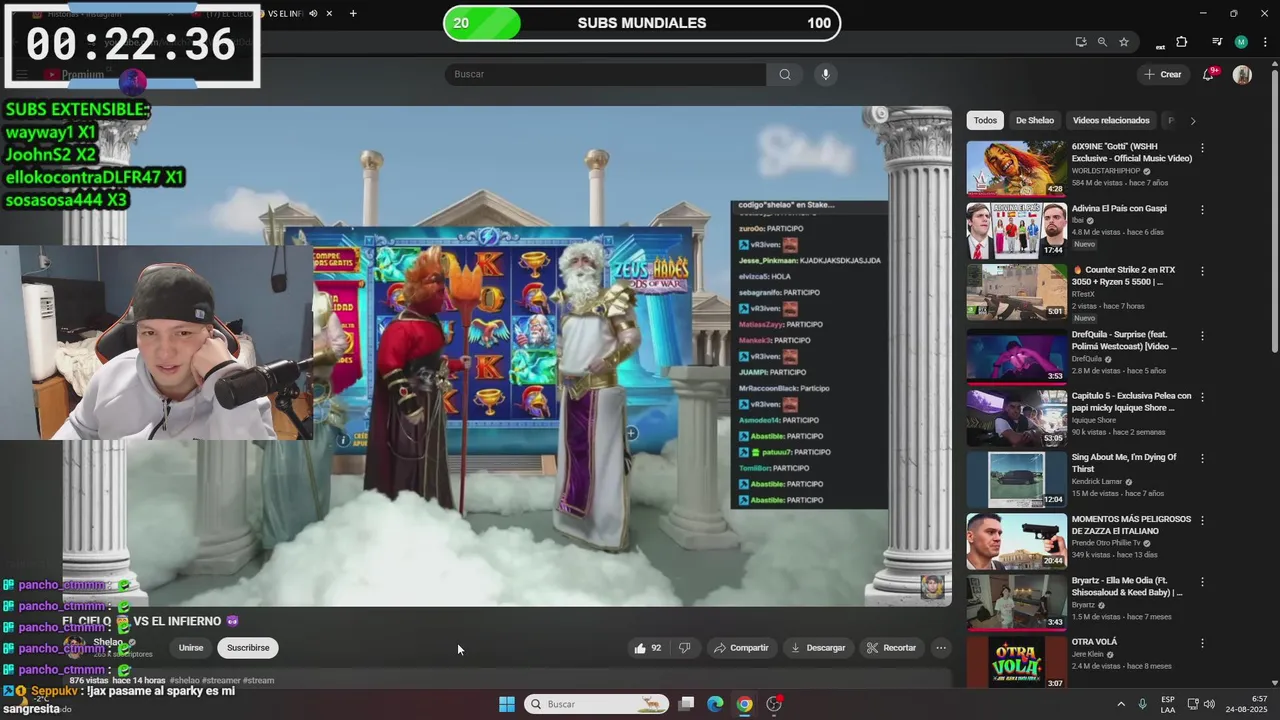
Task: Open options for DrefQuila Surprise video
Action: [1202, 335]
